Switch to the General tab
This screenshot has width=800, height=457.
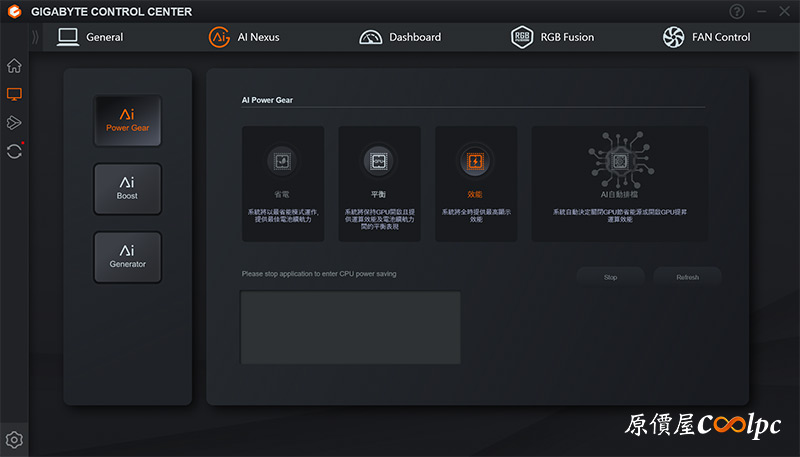point(90,37)
